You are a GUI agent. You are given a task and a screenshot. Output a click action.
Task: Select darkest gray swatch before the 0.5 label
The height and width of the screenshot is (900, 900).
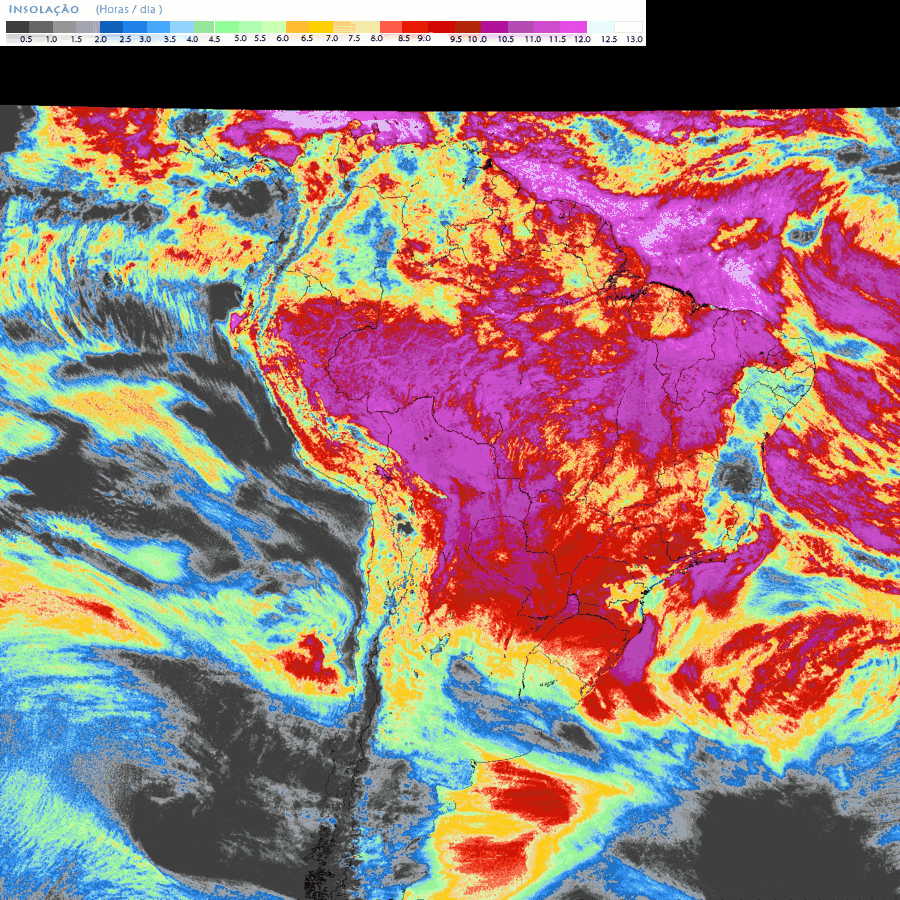click(17, 27)
